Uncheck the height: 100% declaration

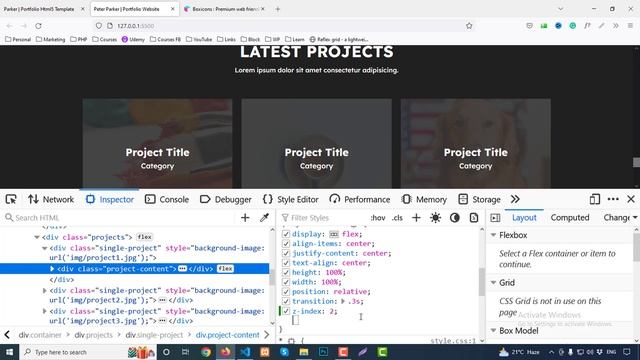[286, 272]
